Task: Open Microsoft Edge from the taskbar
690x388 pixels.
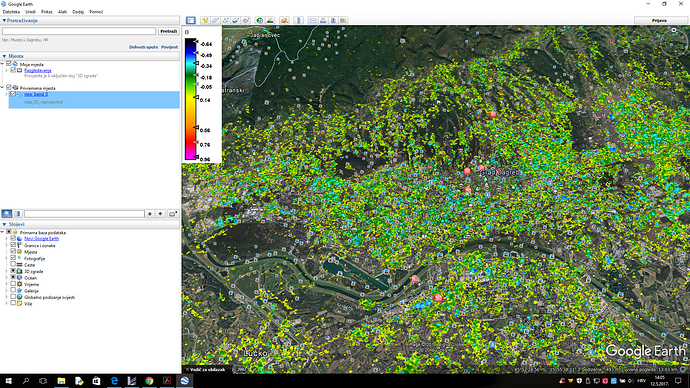Action: (x=114, y=381)
